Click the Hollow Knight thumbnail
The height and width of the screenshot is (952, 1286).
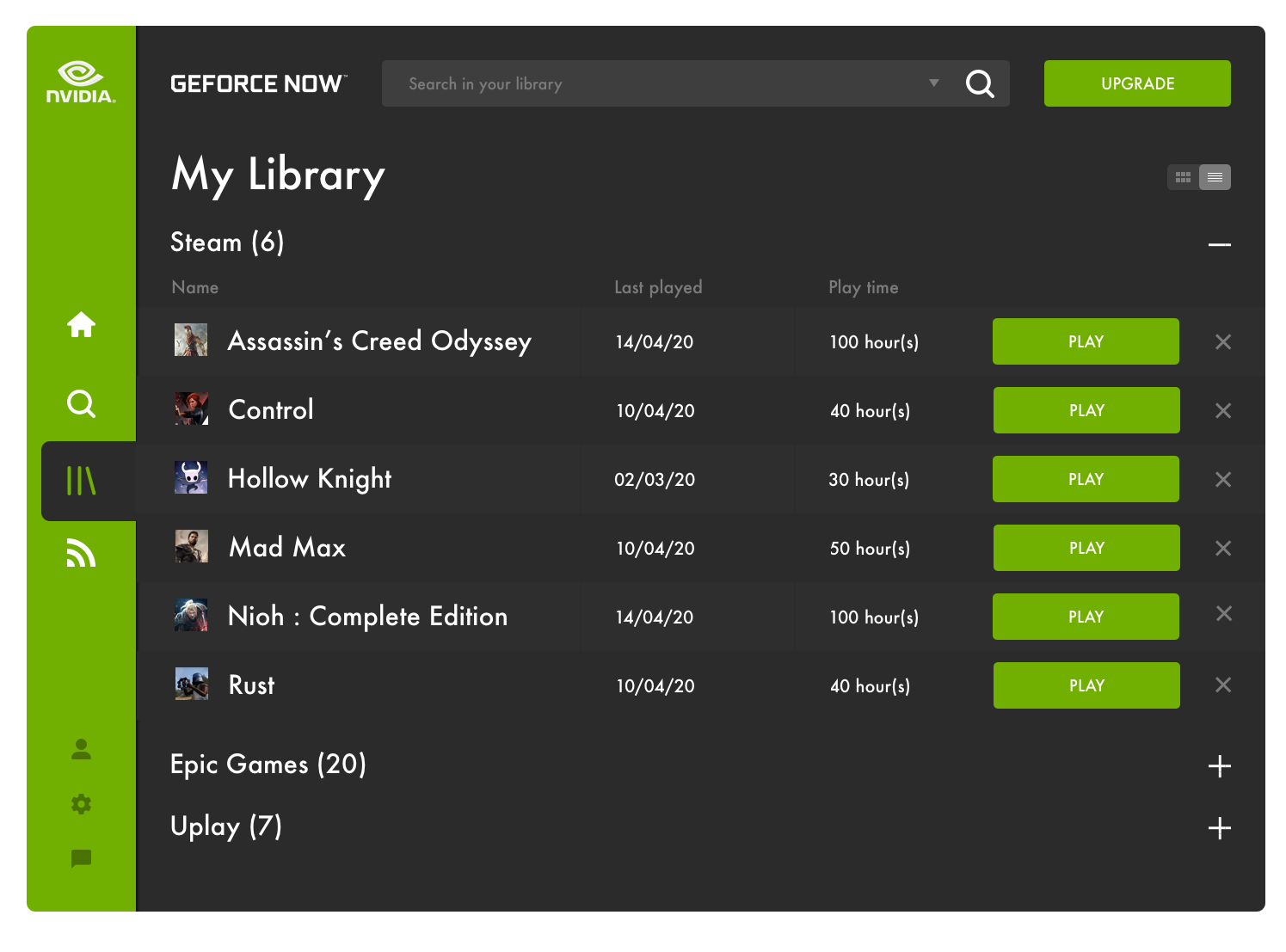tap(191, 477)
